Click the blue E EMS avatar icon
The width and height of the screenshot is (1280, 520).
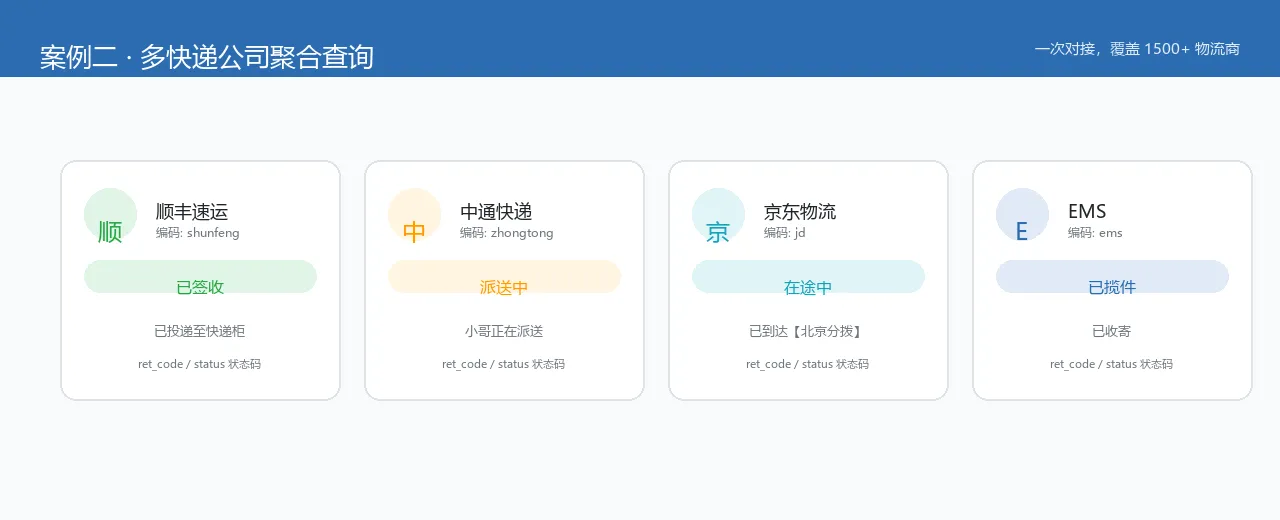coord(1023,215)
